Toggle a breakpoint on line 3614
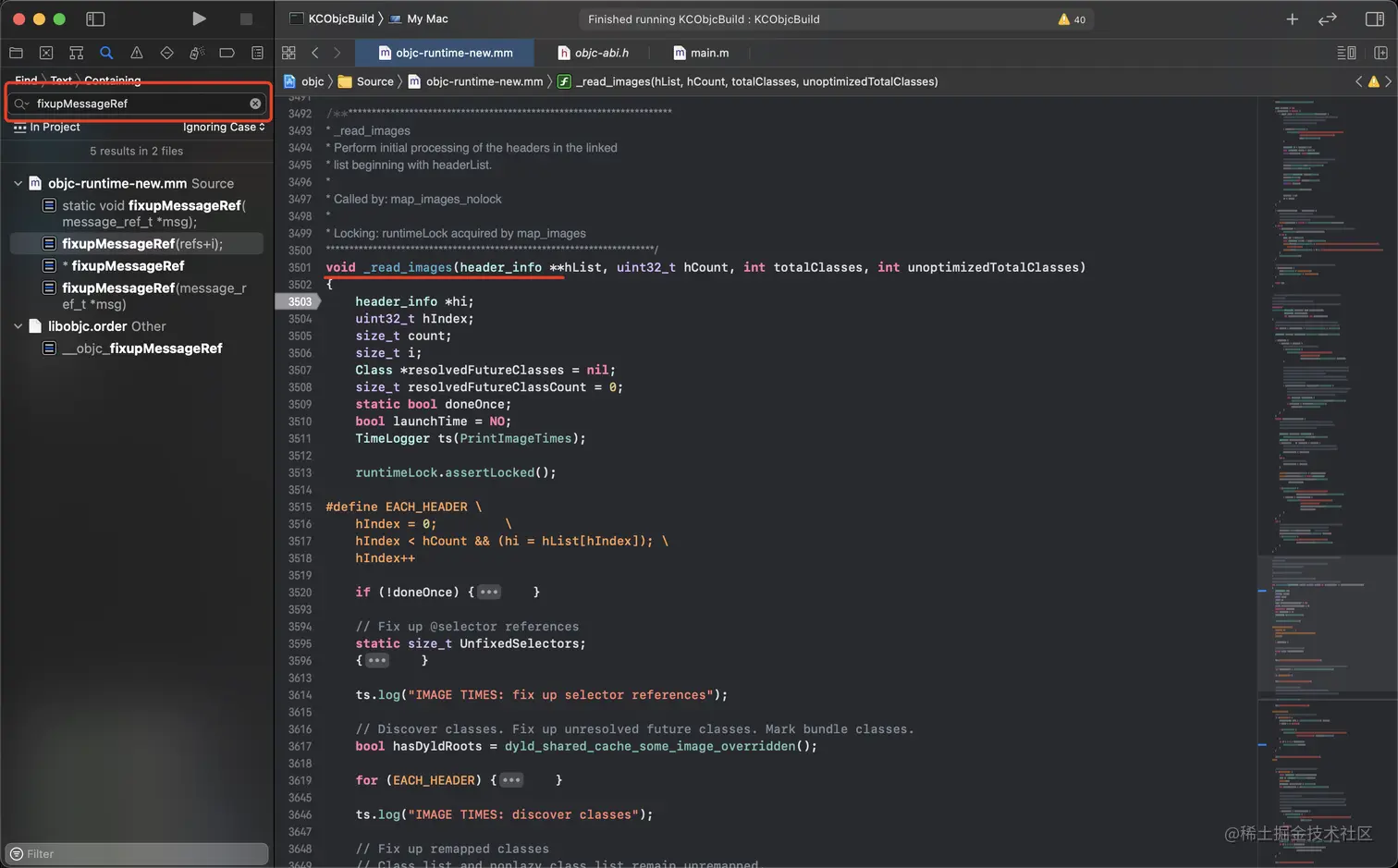This screenshot has width=1398, height=868. click(x=300, y=695)
